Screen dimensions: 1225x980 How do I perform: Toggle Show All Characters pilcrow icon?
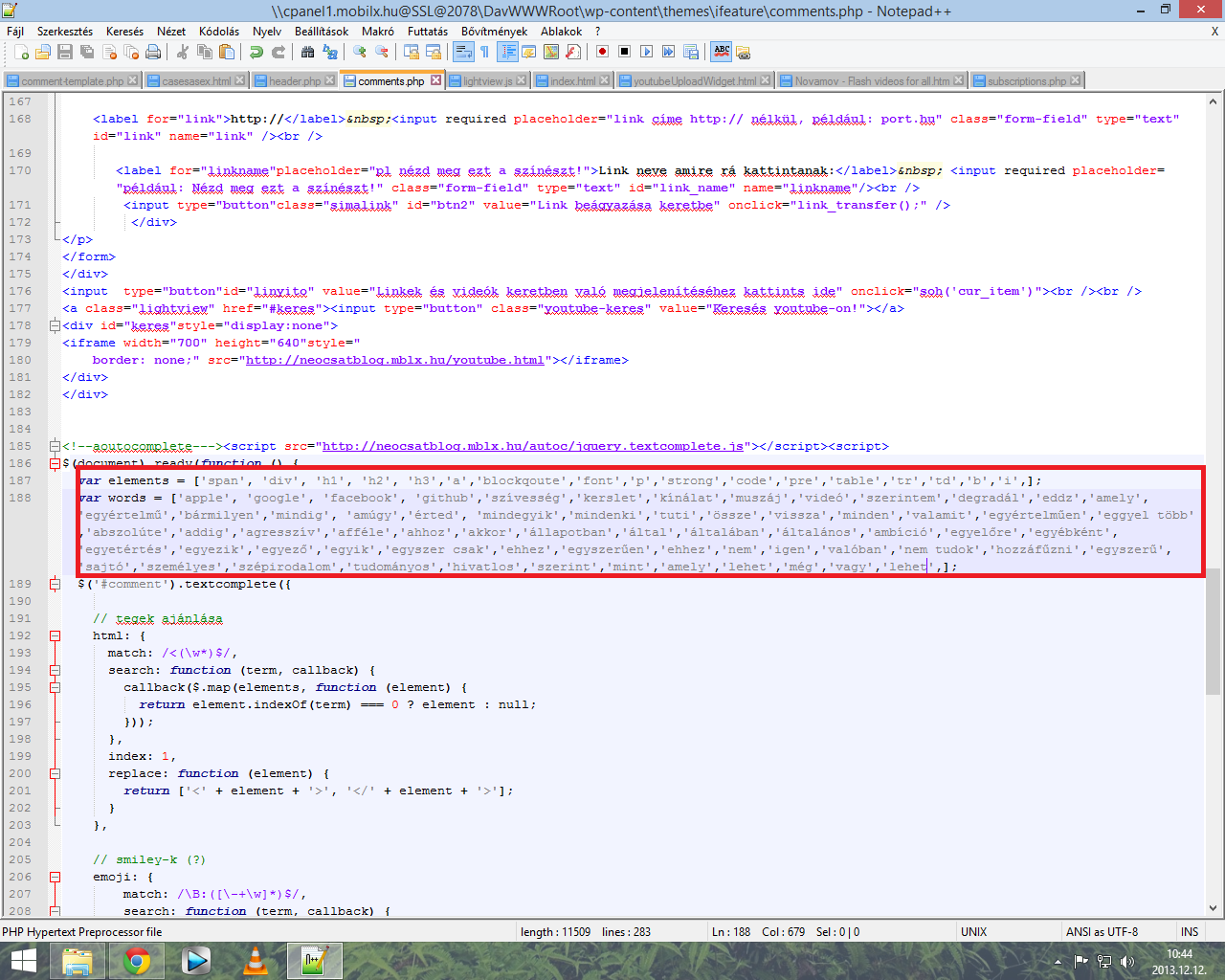(x=484, y=52)
